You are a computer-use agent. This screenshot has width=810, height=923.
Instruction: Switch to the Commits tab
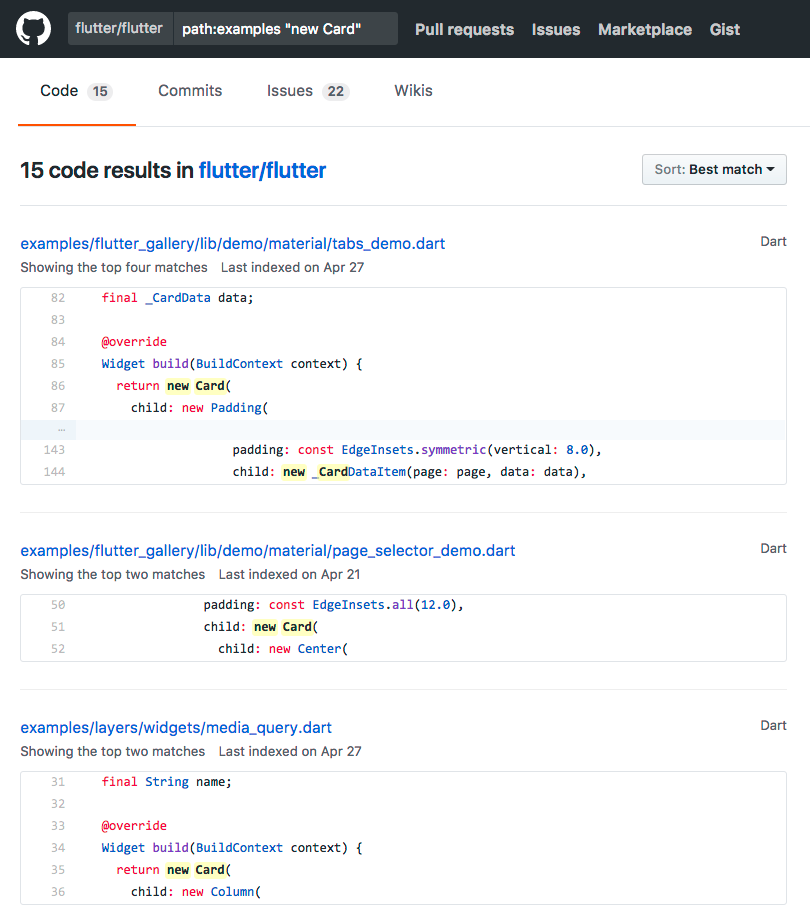[x=189, y=90]
